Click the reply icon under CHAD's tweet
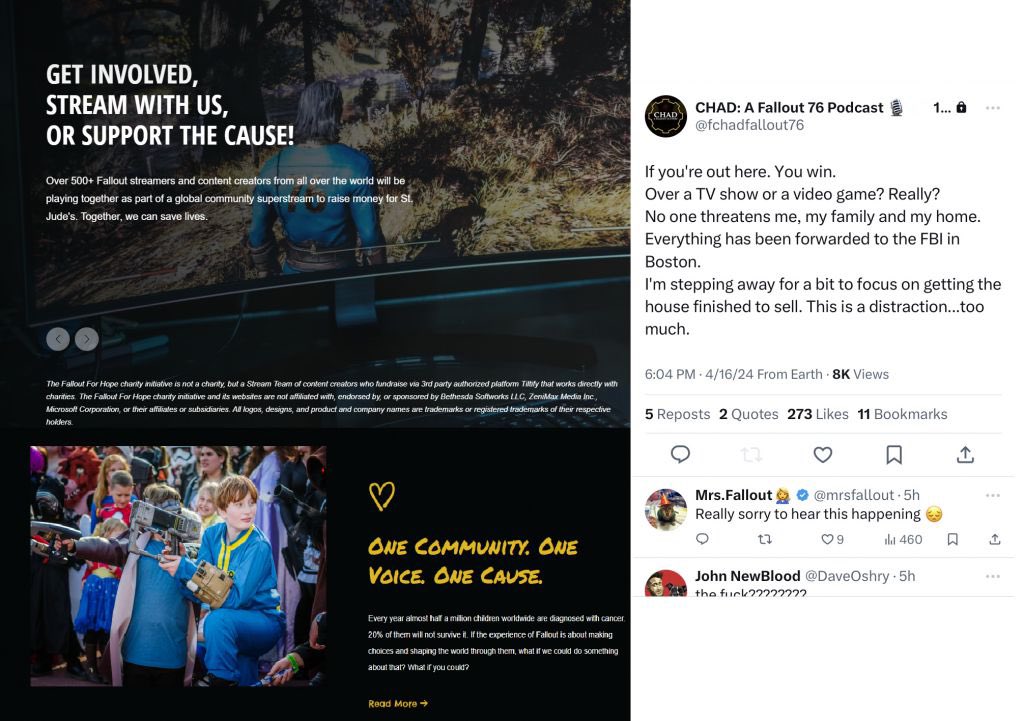The image size is (1024, 721). 680,454
